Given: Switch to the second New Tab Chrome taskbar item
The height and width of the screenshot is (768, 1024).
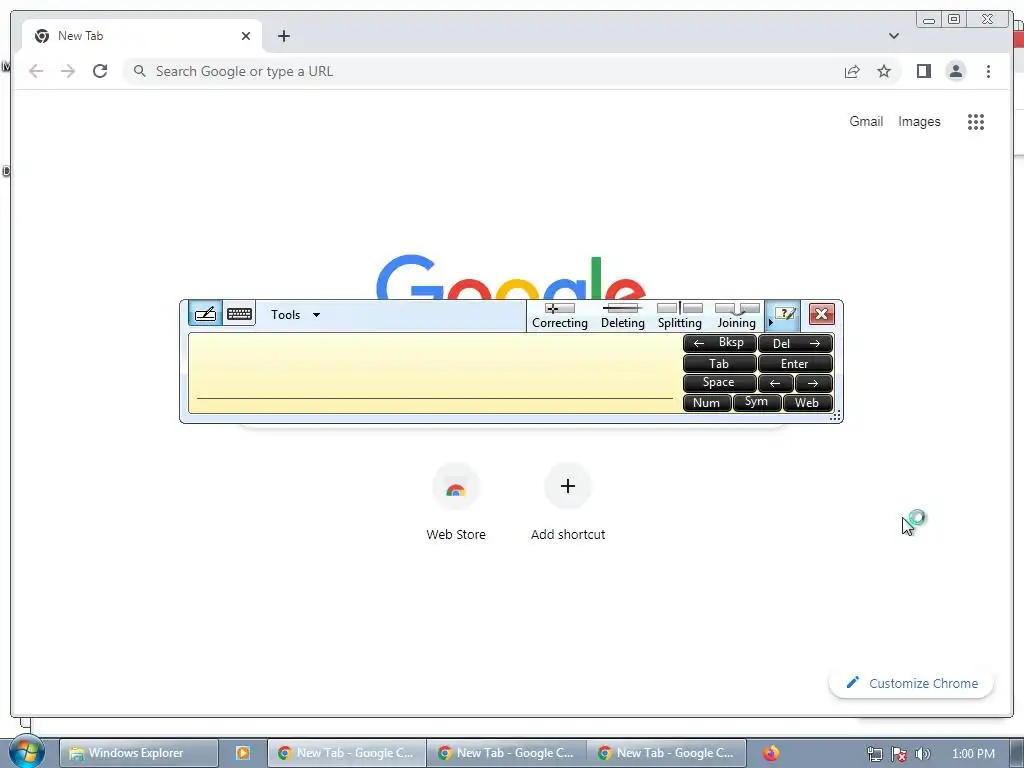Looking at the screenshot, I should pos(507,753).
